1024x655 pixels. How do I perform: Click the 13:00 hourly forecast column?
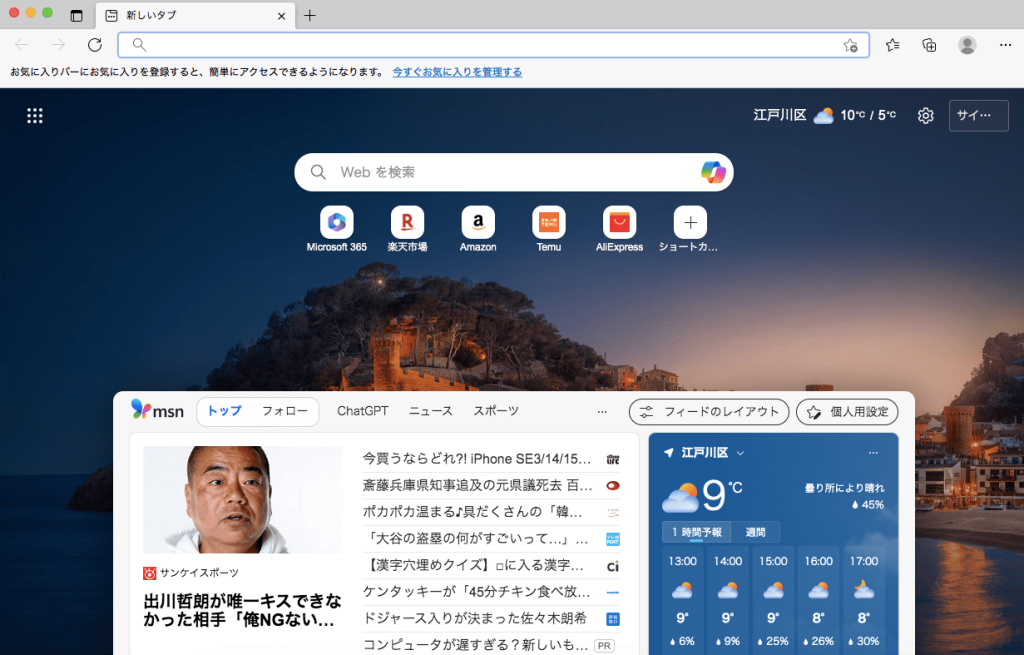click(x=682, y=601)
